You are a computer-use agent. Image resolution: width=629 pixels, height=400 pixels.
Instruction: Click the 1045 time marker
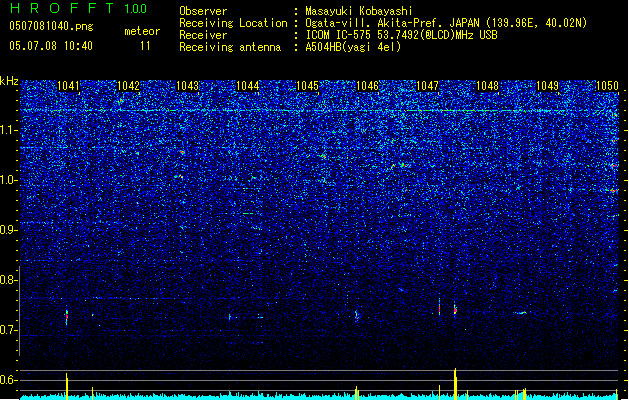[x=307, y=86]
